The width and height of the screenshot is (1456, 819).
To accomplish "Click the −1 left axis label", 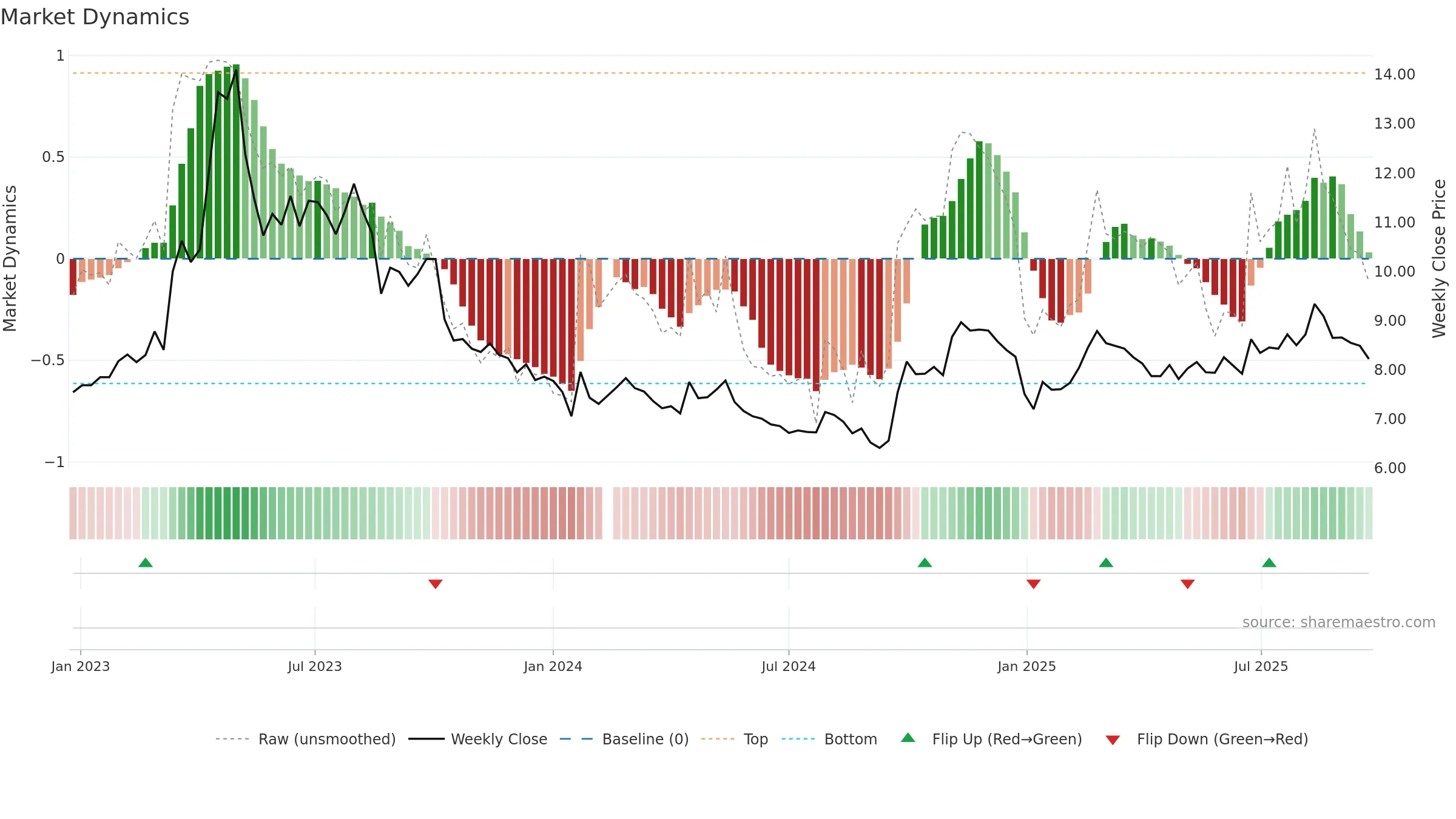I will [55, 462].
